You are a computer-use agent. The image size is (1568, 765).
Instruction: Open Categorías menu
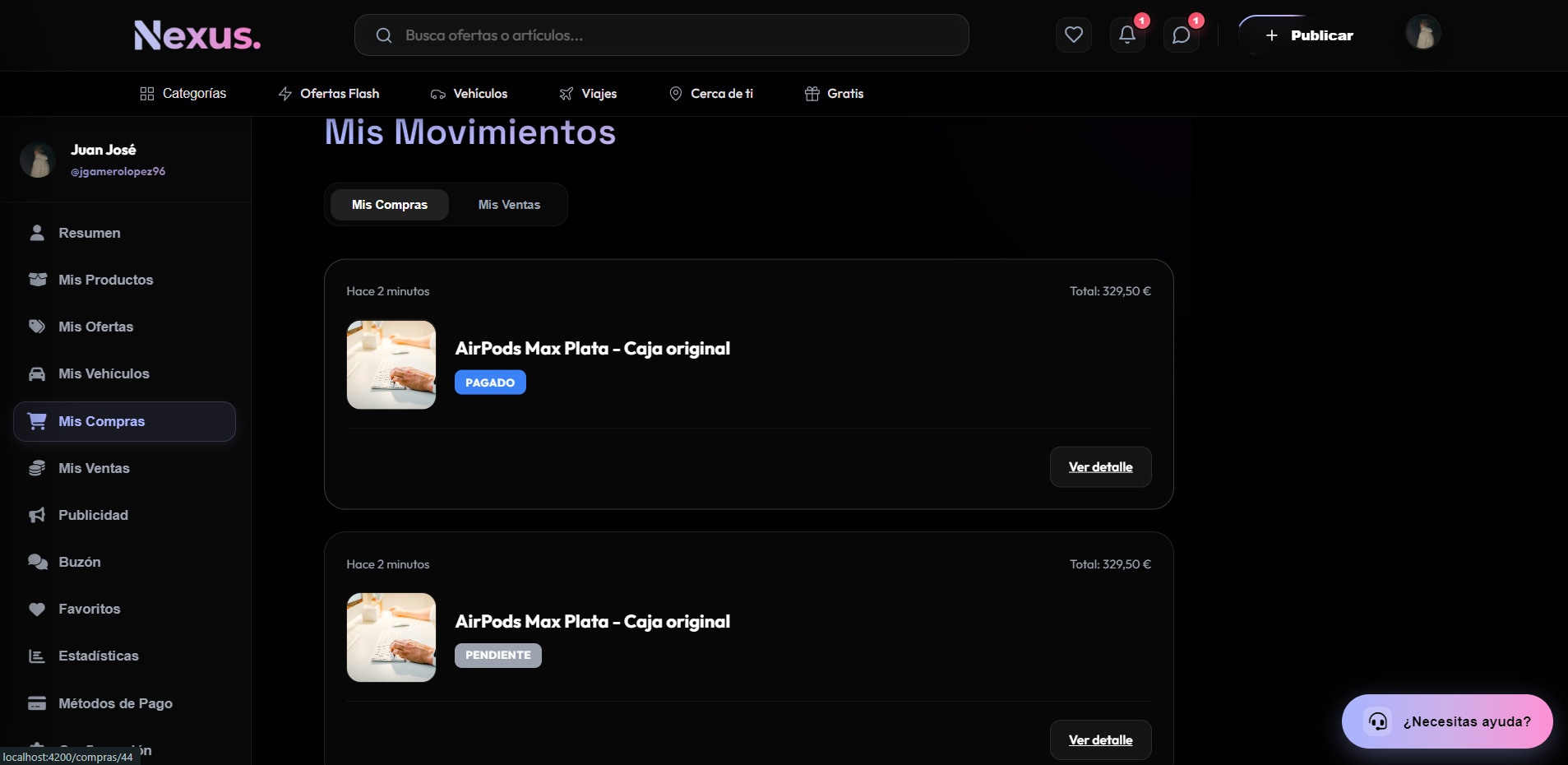click(183, 94)
